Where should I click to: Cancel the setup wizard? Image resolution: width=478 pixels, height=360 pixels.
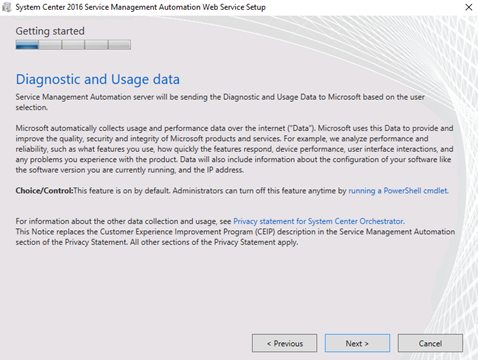click(x=430, y=343)
